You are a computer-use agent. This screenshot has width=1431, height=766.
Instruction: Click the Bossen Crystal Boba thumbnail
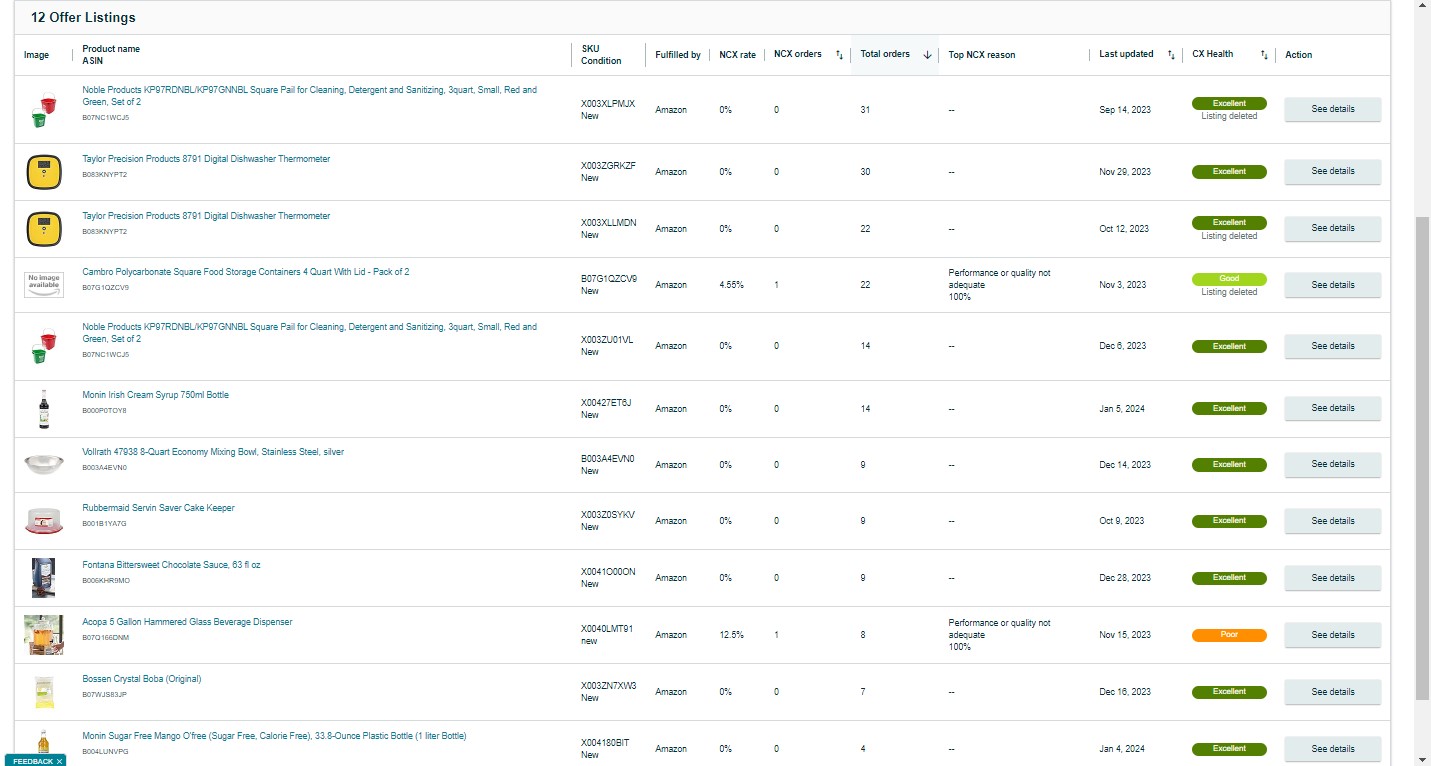pyautogui.click(x=44, y=692)
